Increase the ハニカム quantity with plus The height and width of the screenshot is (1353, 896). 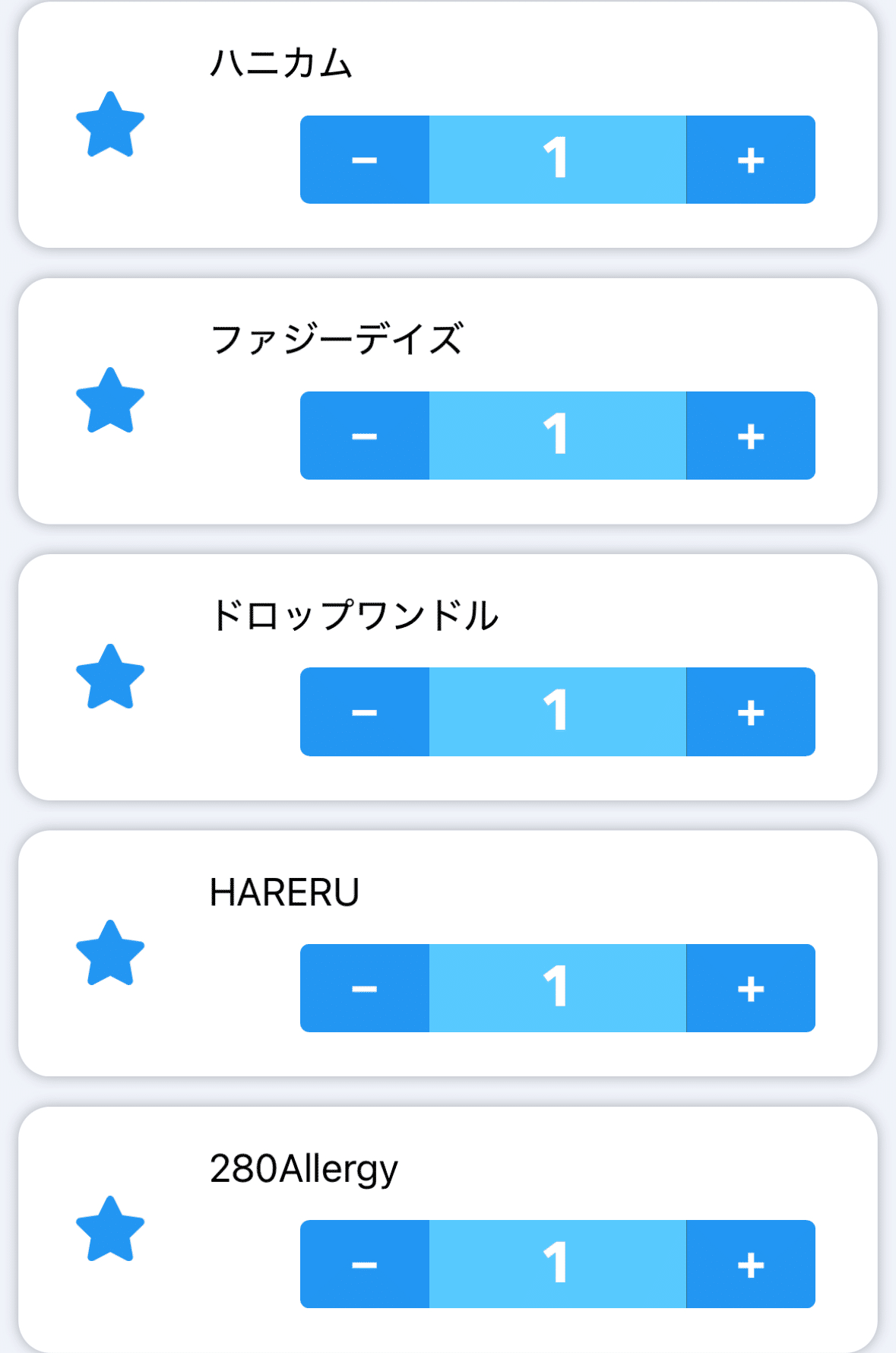pos(751,160)
